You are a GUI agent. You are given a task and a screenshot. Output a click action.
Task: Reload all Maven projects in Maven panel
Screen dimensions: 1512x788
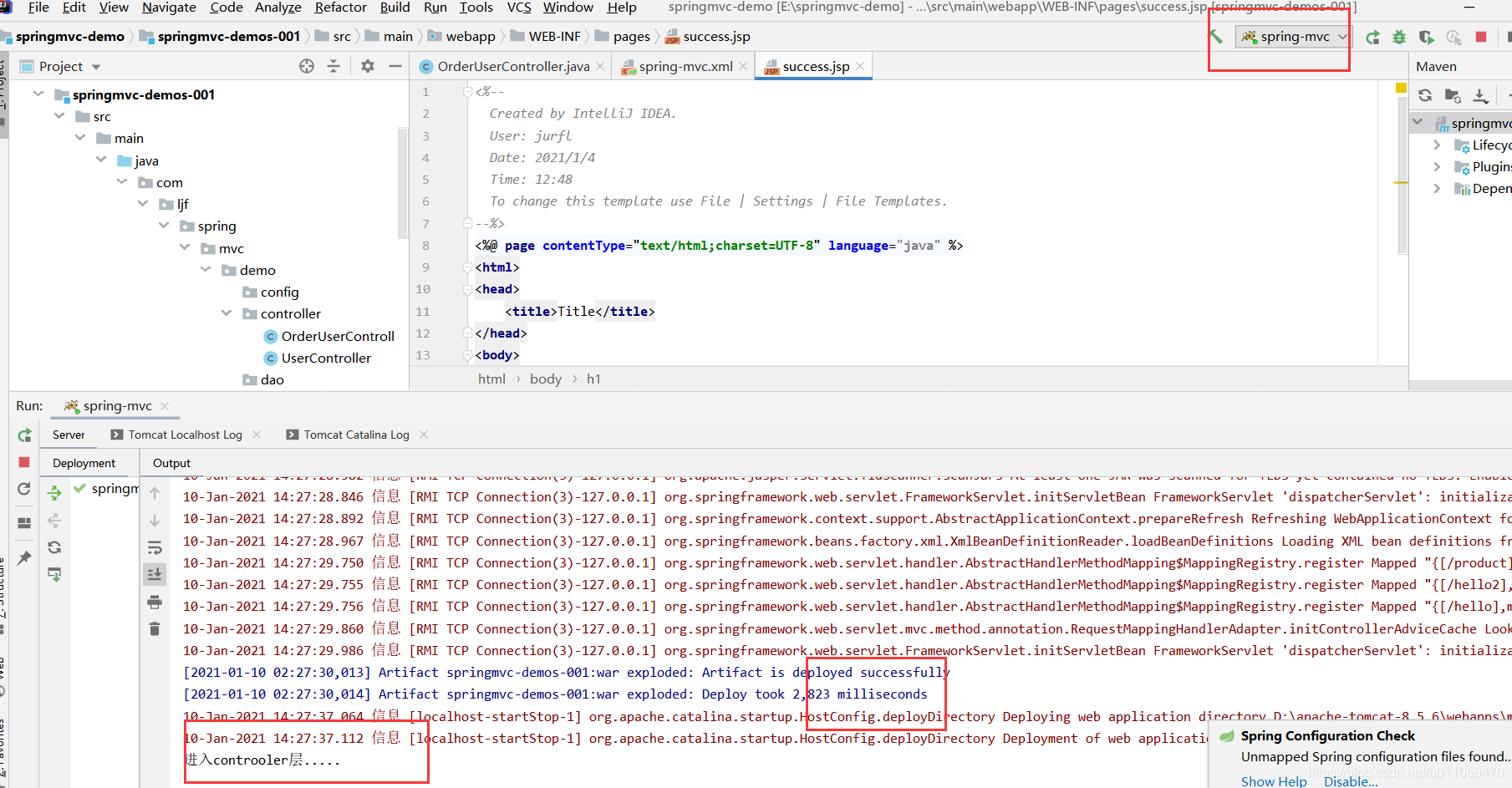coord(1425,95)
